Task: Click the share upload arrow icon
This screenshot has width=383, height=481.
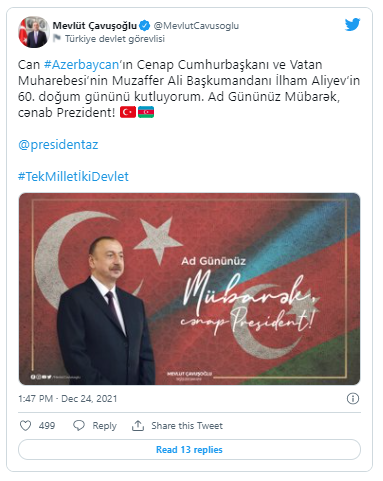Action: point(138,425)
